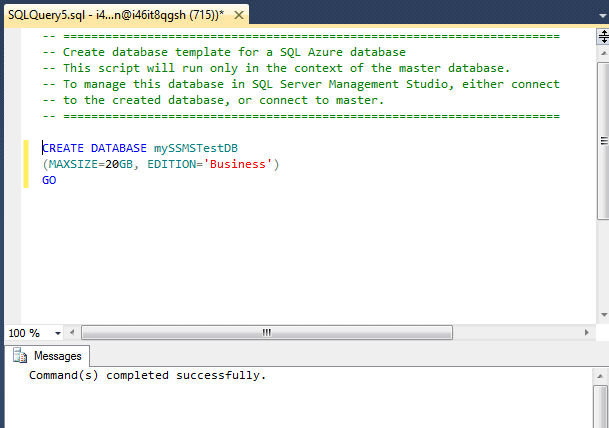This screenshot has height=428, width=609.
Task: Click 'Command(s) completed successfully.' message
Action: tap(148, 375)
